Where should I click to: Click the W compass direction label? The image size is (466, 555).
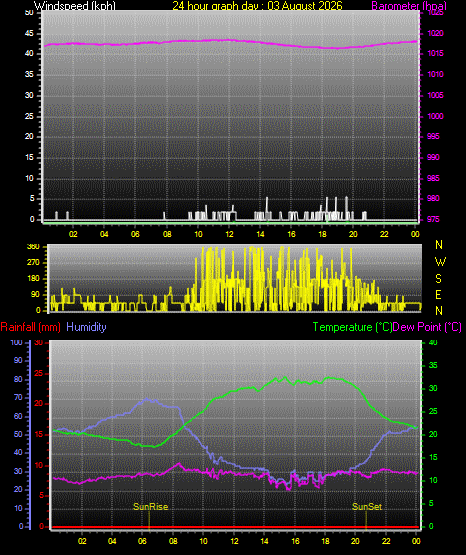pyautogui.click(x=440, y=262)
